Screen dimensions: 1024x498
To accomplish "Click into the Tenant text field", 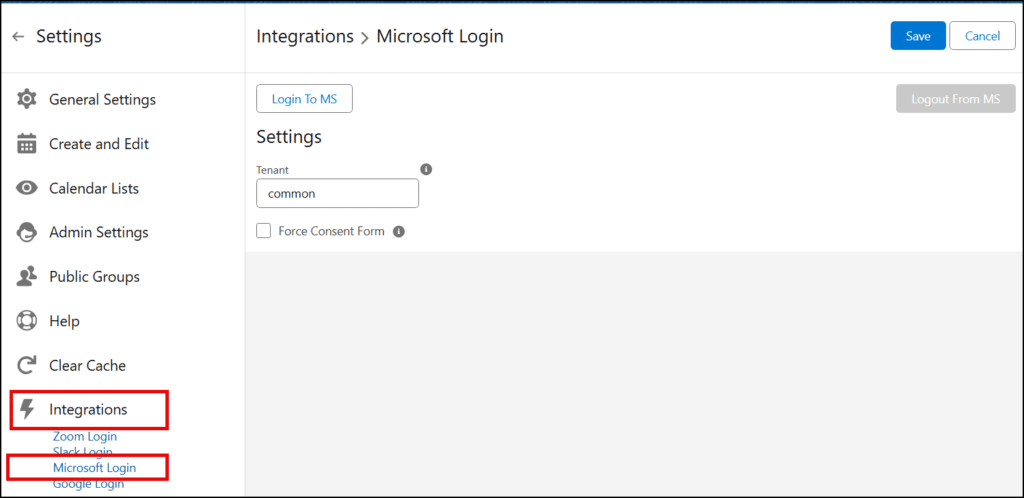I will click(x=337, y=194).
